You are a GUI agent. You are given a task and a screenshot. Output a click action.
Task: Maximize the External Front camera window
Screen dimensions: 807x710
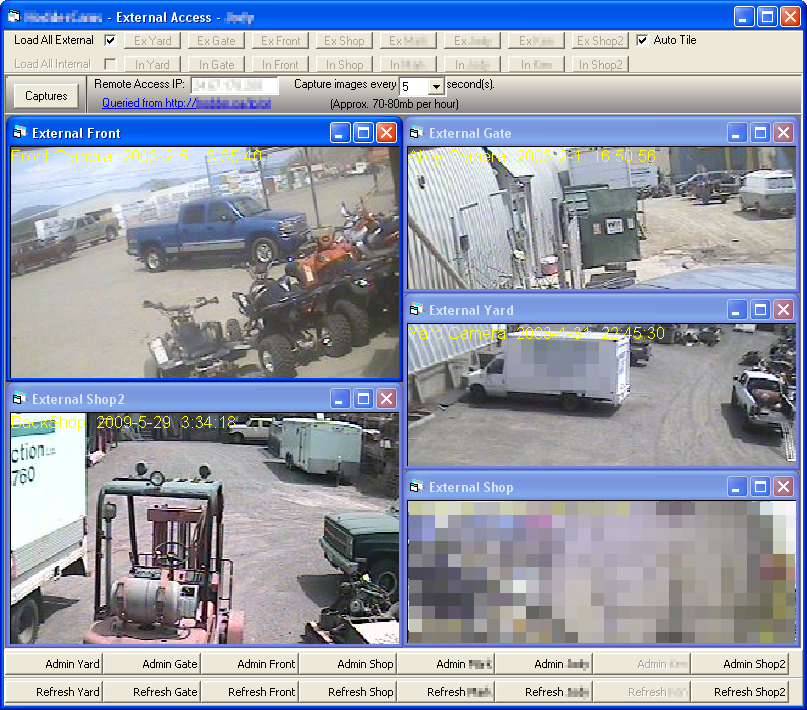coord(363,133)
